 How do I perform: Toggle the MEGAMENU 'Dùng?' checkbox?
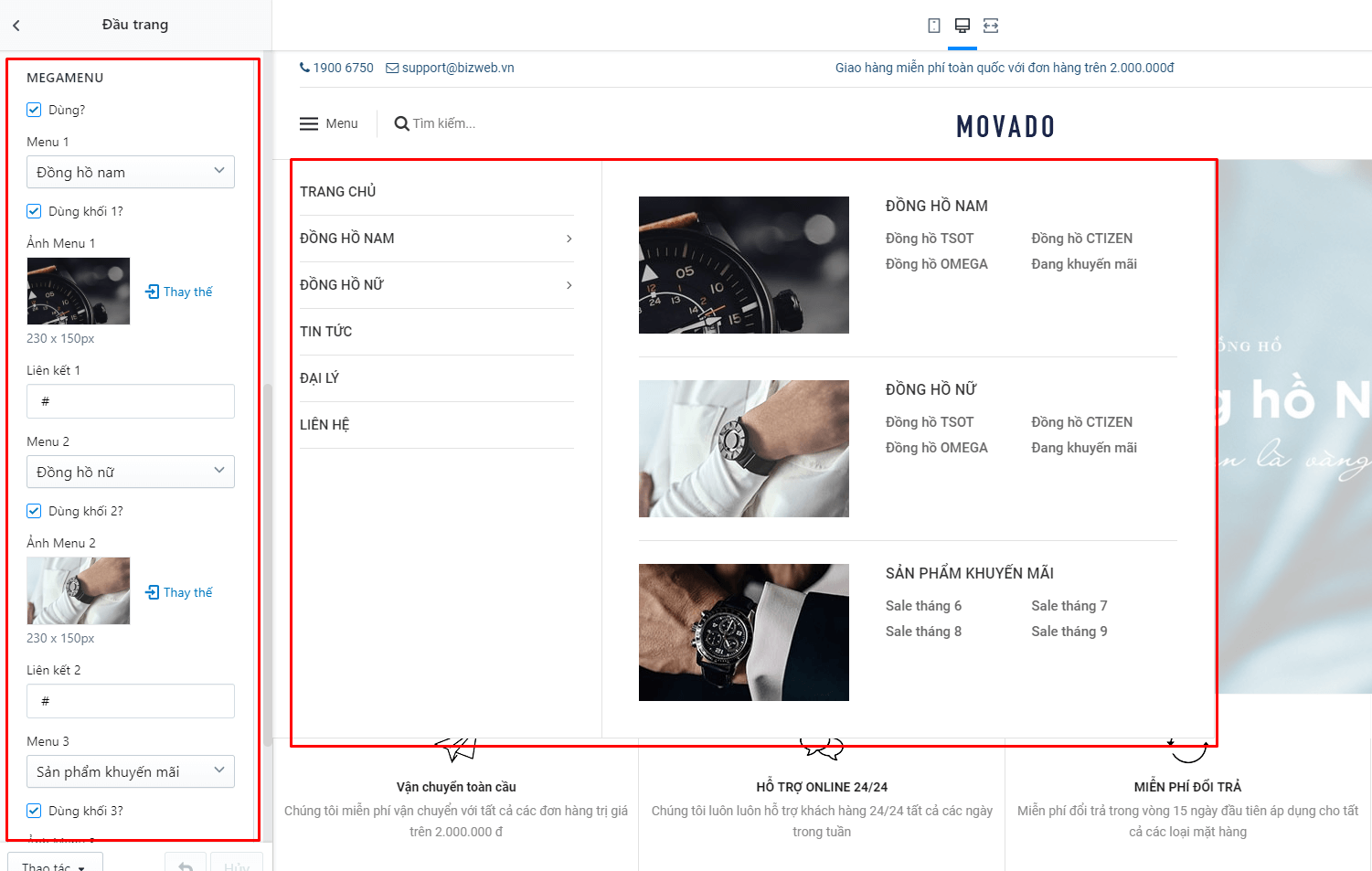[34, 110]
